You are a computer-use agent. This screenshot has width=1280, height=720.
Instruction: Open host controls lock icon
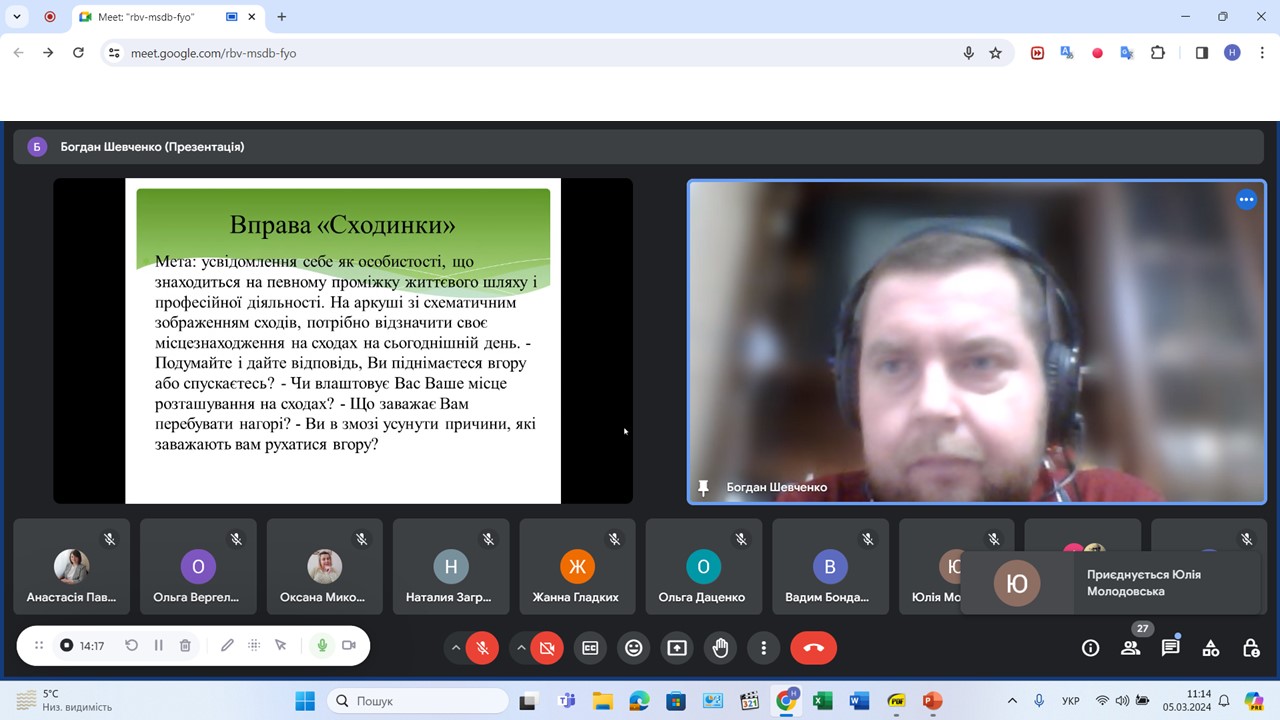[1250, 648]
